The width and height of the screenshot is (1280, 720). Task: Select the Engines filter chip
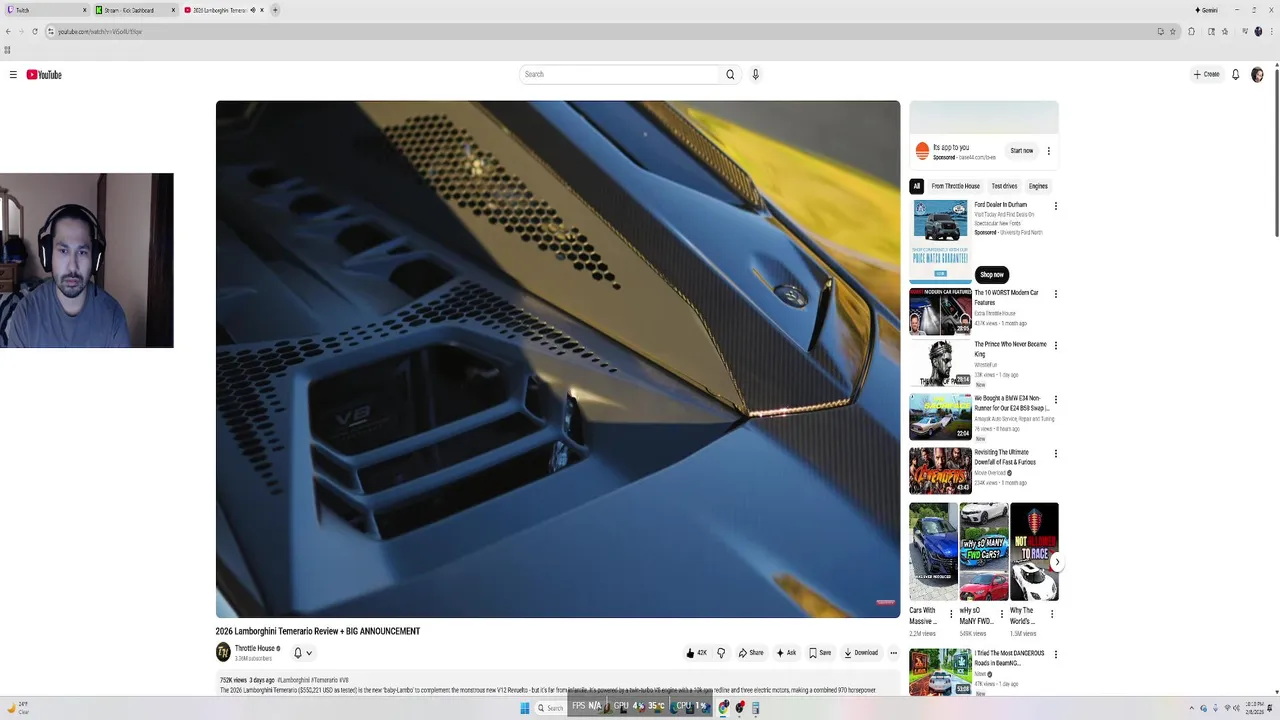tap(1038, 186)
